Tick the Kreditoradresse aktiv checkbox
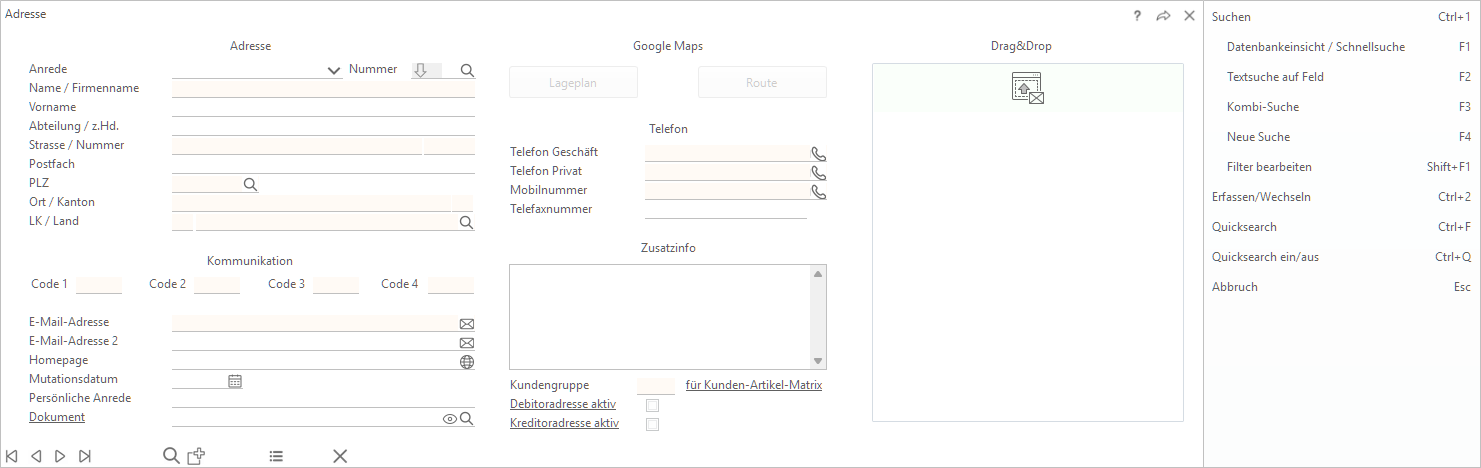The width and height of the screenshot is (1481, 468). click(652, 424)
